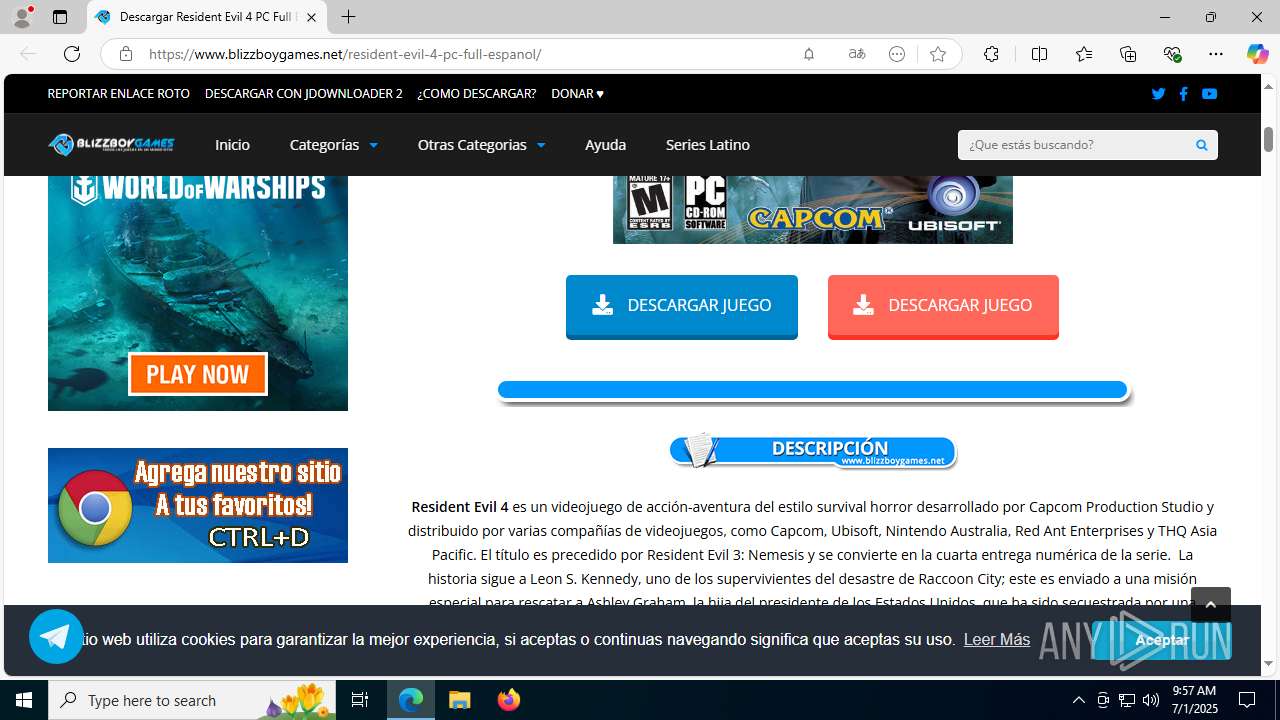Click the taskbar search box
Screen dimensions: 1280x720
coord(193,700)
